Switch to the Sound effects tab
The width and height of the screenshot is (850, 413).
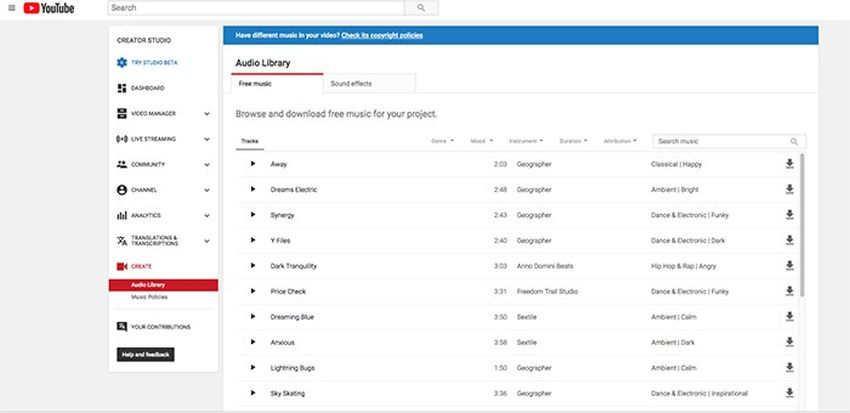(x=369, y=83)
